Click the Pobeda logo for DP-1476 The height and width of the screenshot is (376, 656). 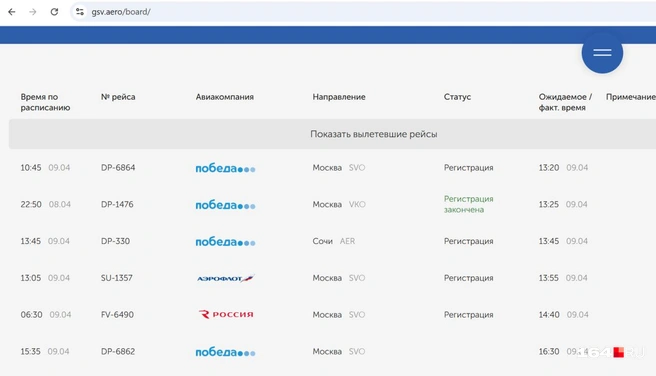tap(225, 205)
